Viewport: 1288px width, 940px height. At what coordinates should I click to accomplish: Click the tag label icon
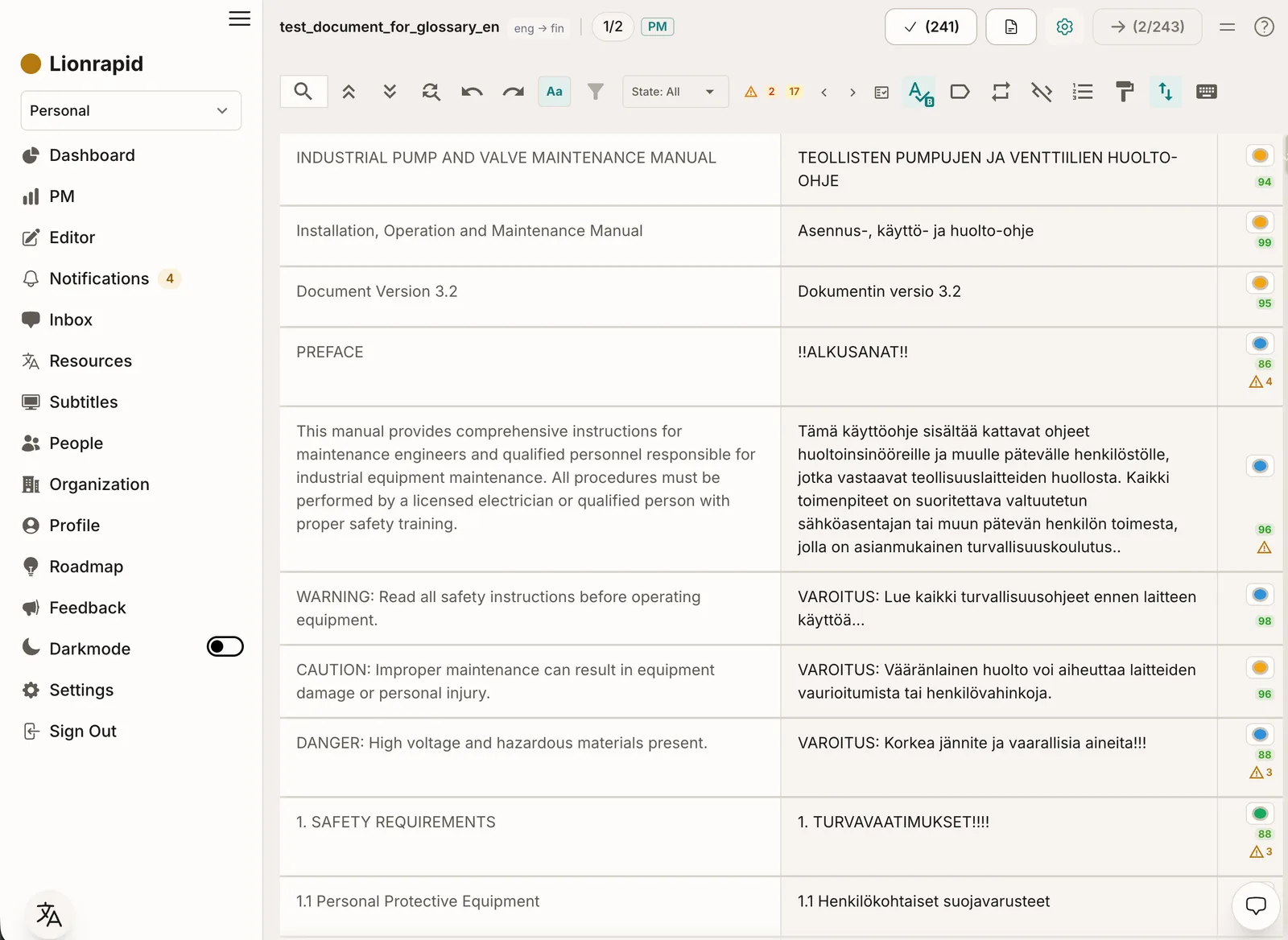point(960,92)
